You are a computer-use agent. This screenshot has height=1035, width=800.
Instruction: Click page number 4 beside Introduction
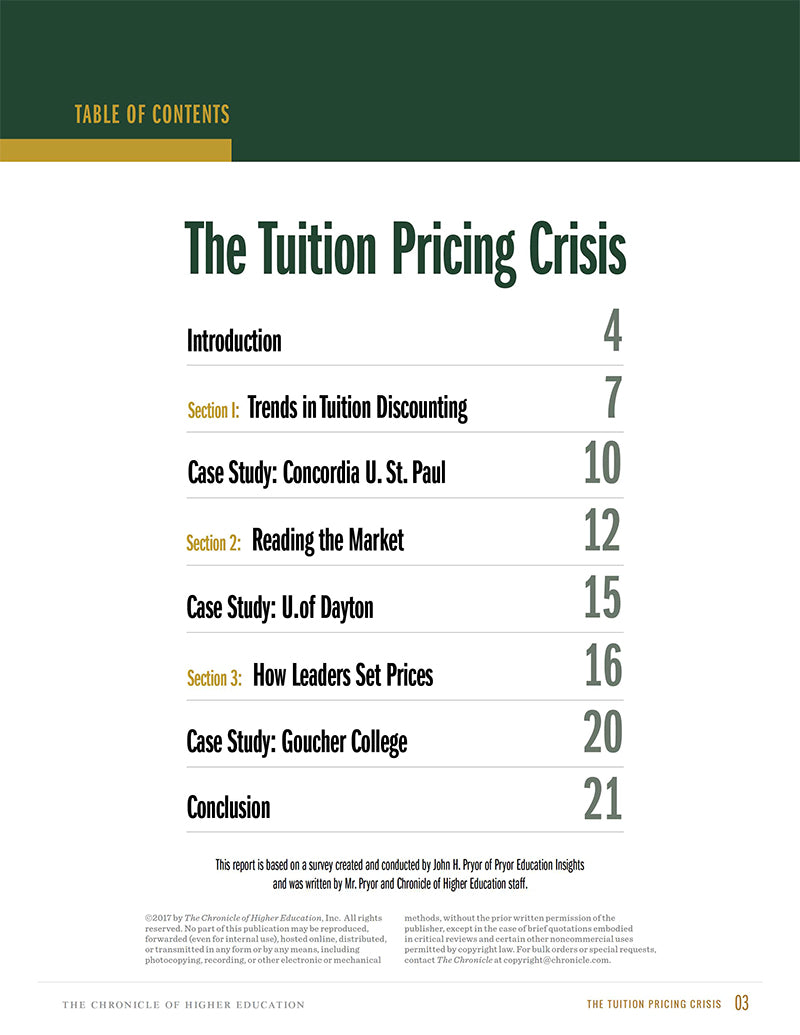(x=612, y=331)
